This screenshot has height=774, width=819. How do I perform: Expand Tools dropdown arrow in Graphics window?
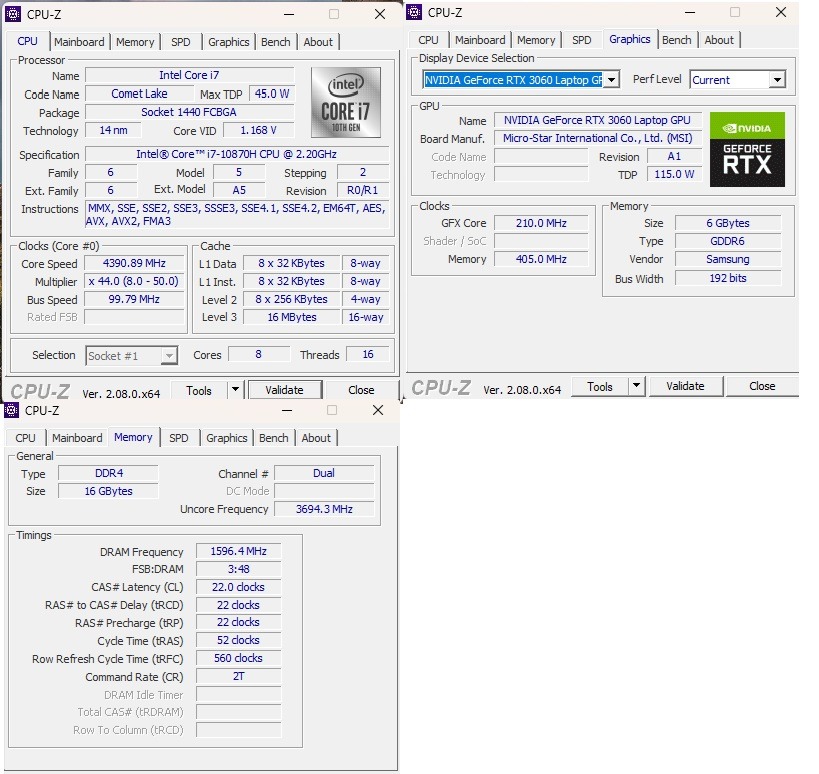(636, 386)
